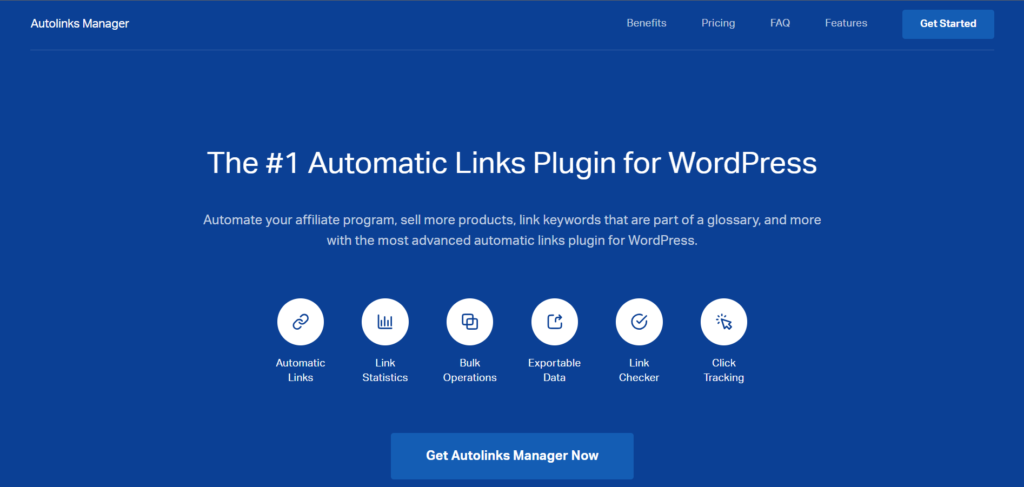This screenshot has width=1024, height=487.
Task: Click the Autolinks Manager site logo text
Action: [x=80, y=24]
